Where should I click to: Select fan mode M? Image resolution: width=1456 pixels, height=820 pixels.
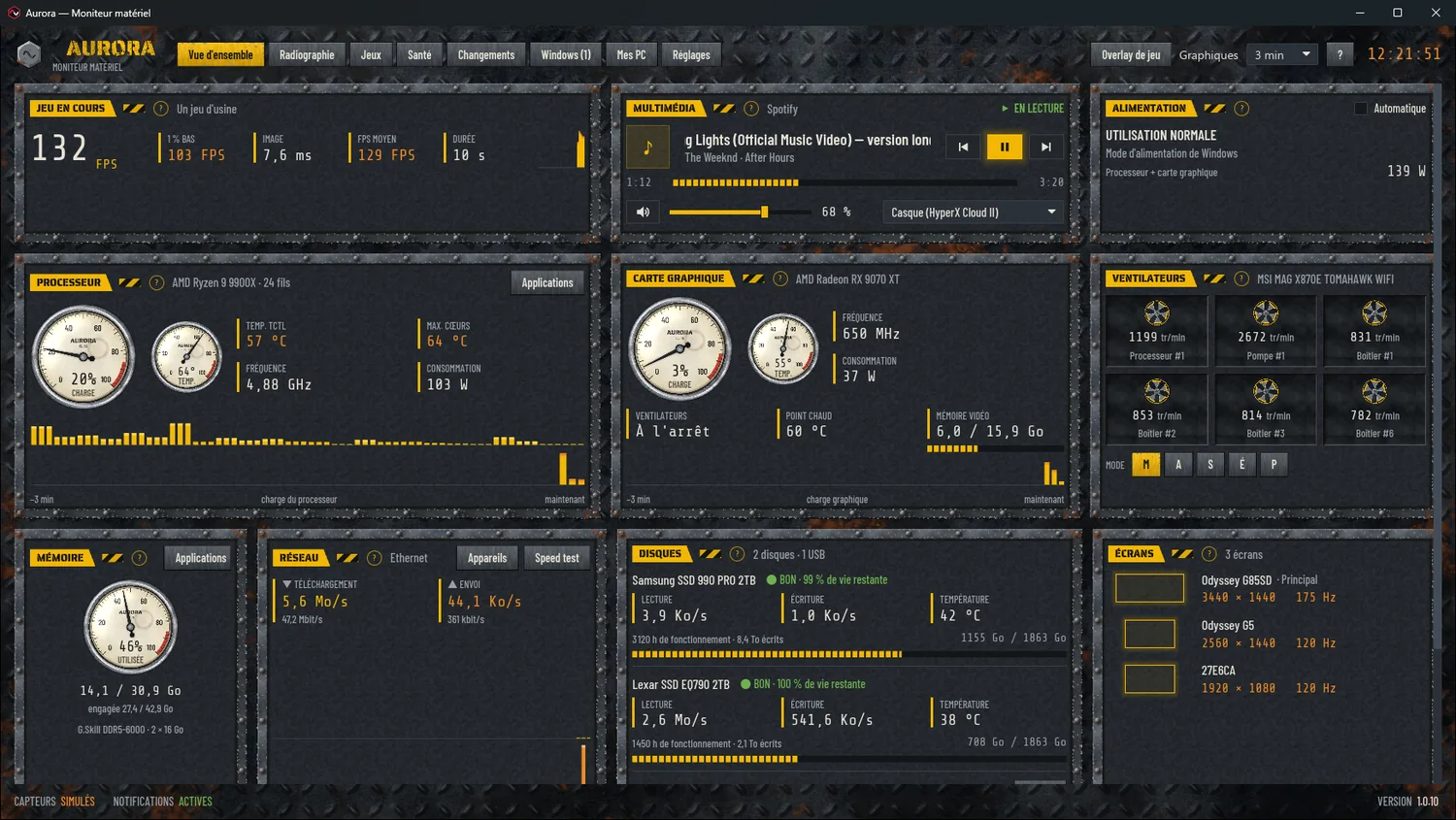[x=1146, y=465]
